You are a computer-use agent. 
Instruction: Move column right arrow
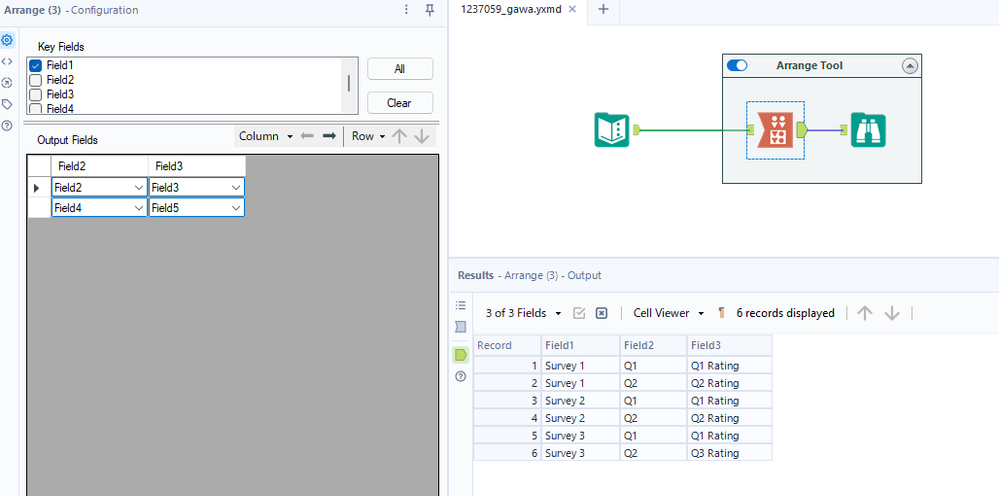pos(329,136)
